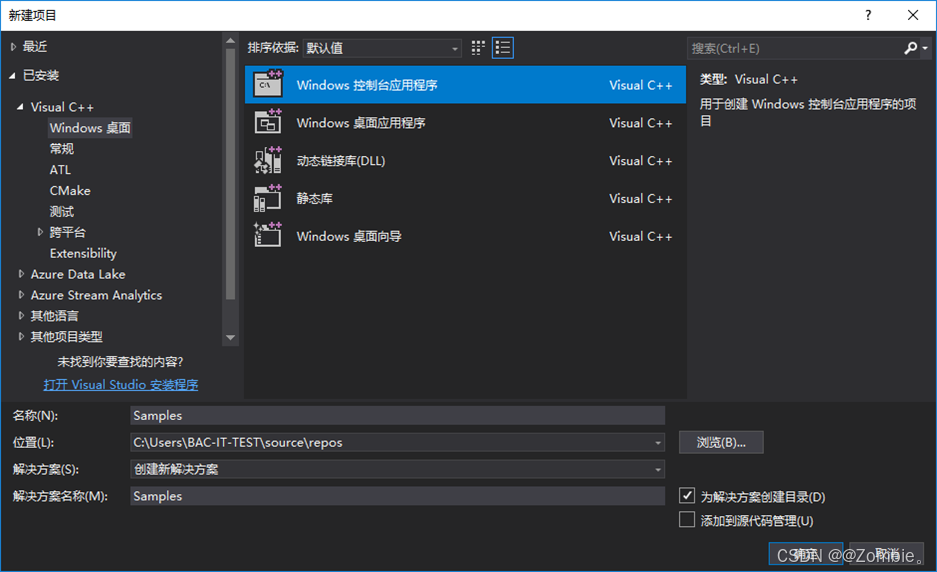Select the 动态链接库(DLL) template name

tap(341, 161)
